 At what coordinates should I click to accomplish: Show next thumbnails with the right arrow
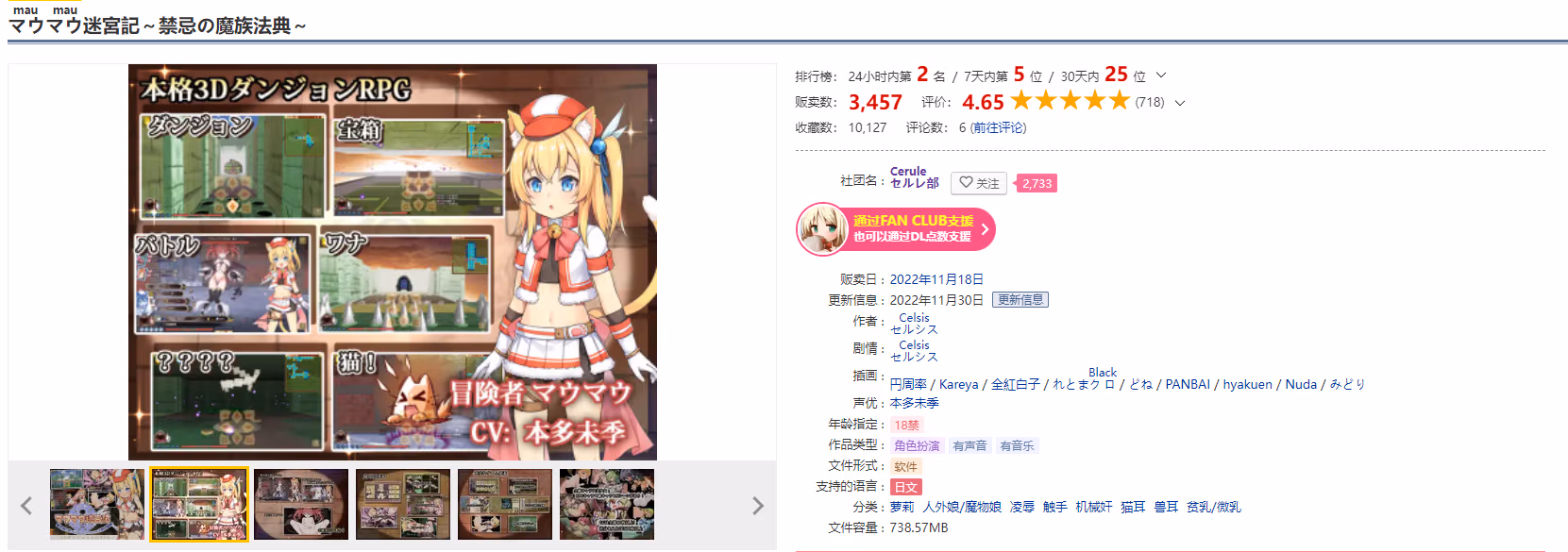[757, 506]
